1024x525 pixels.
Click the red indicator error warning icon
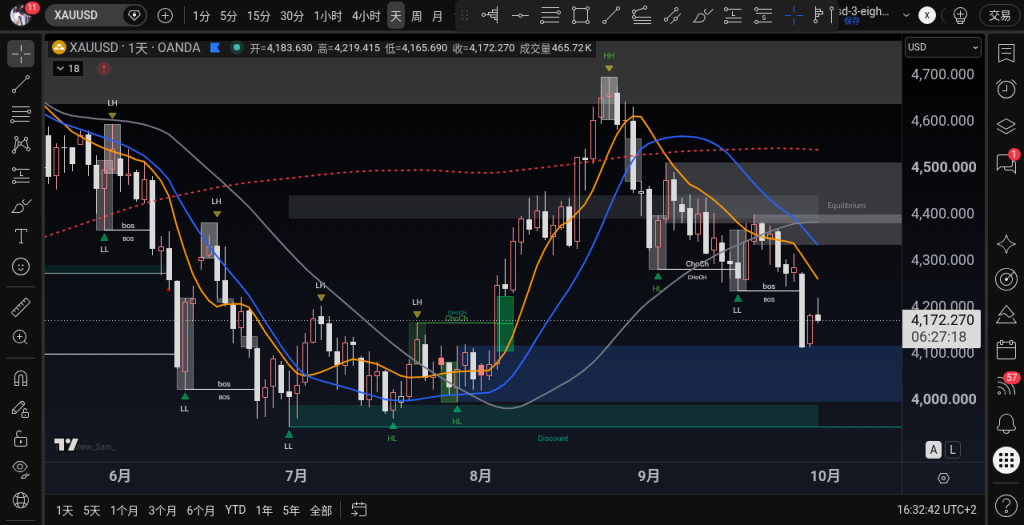tap(103, 68)
